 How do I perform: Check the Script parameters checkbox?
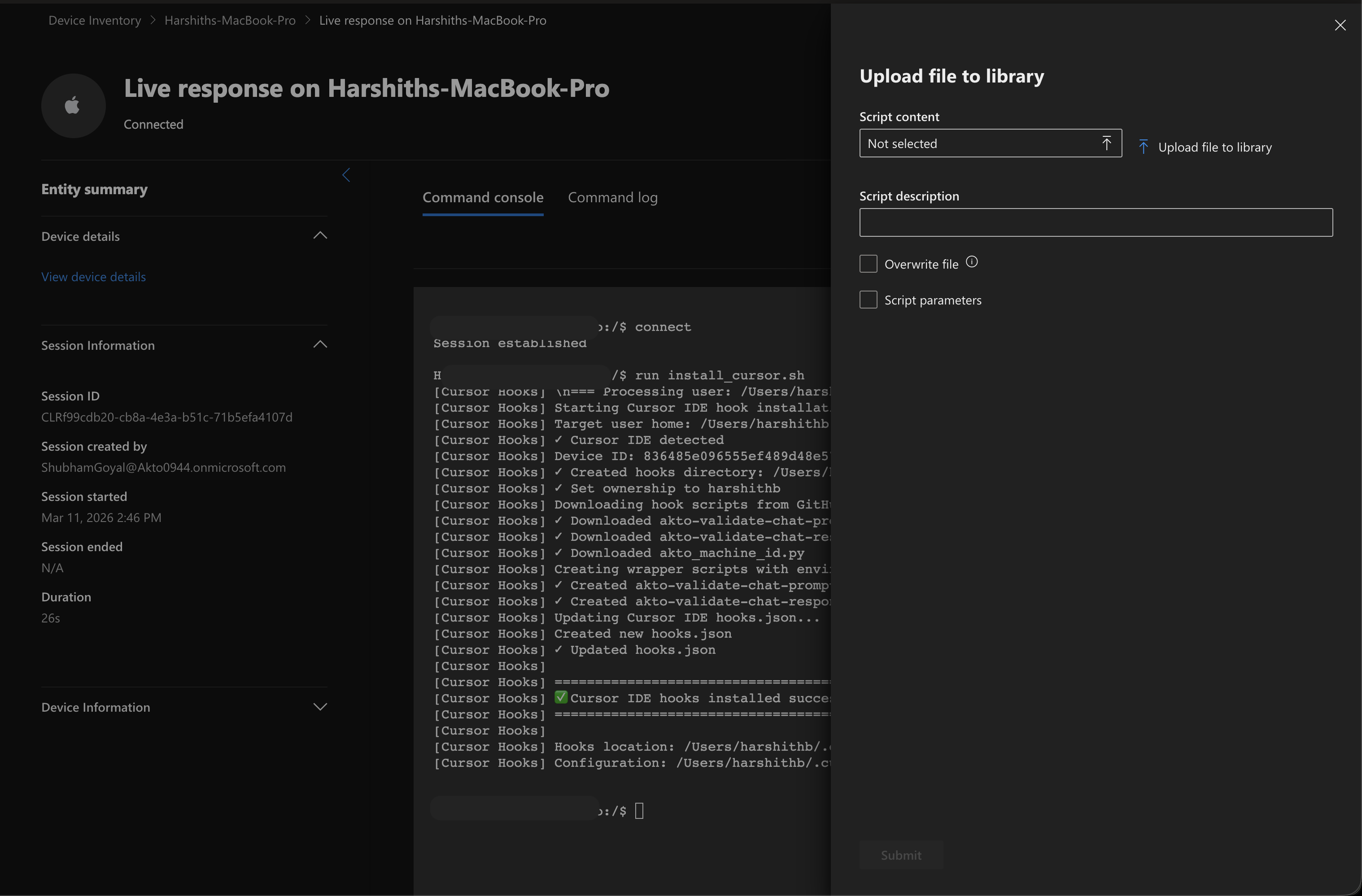tap(868, 300)
